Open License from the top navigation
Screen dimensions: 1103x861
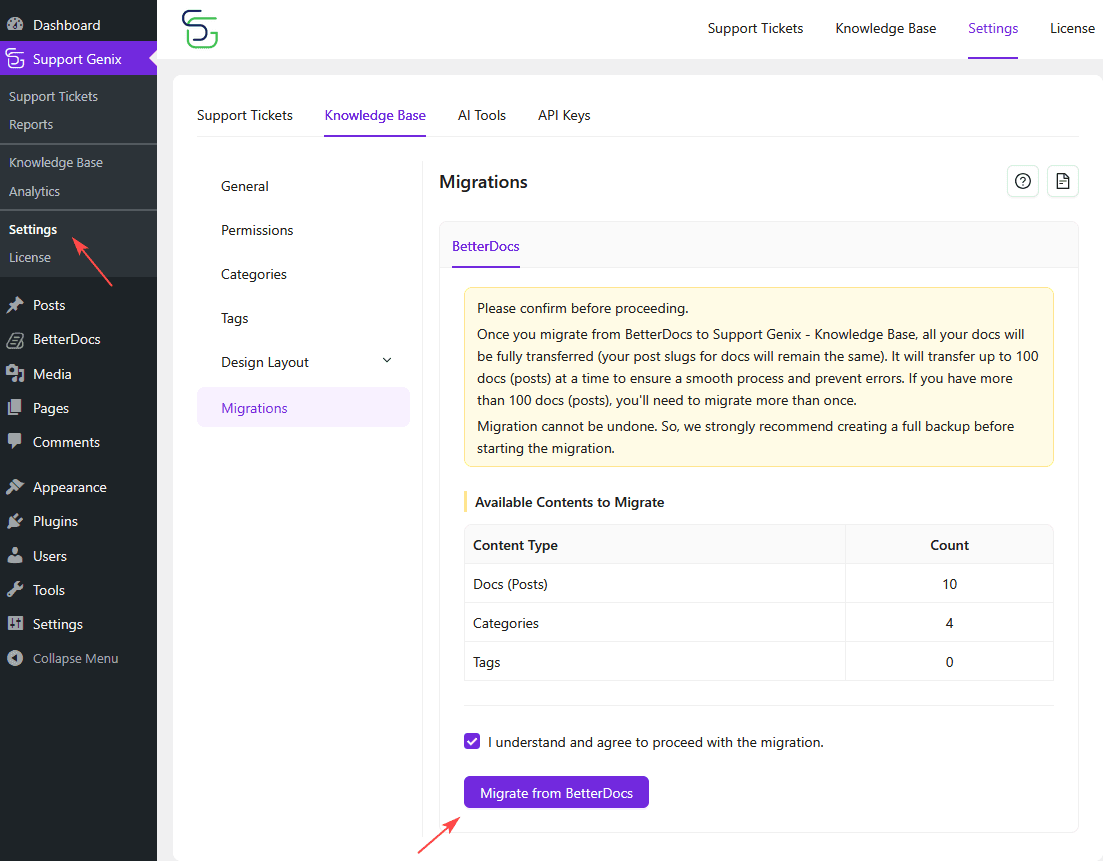coord(1071,28)
